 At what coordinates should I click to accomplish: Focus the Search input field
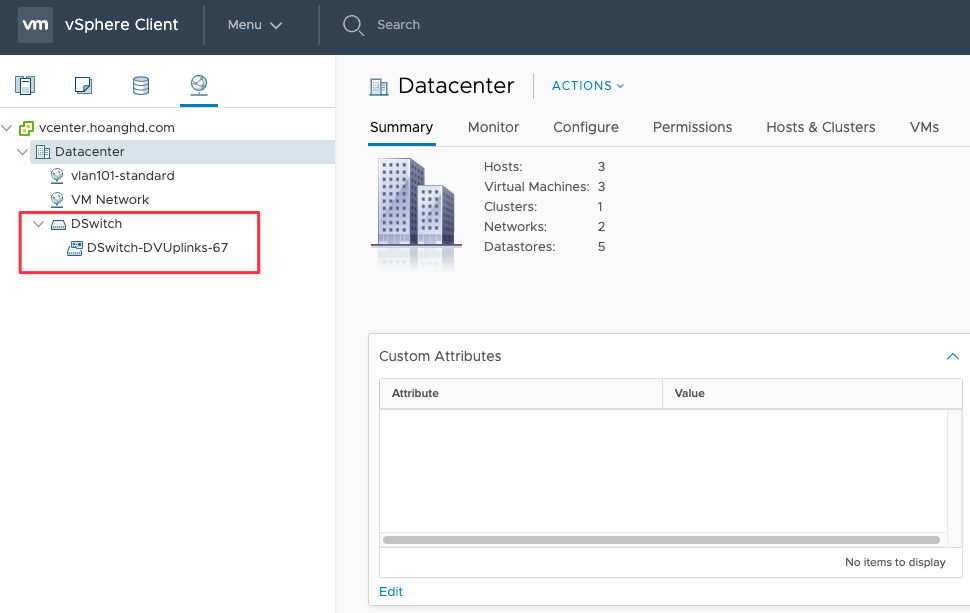pos(398,25)
